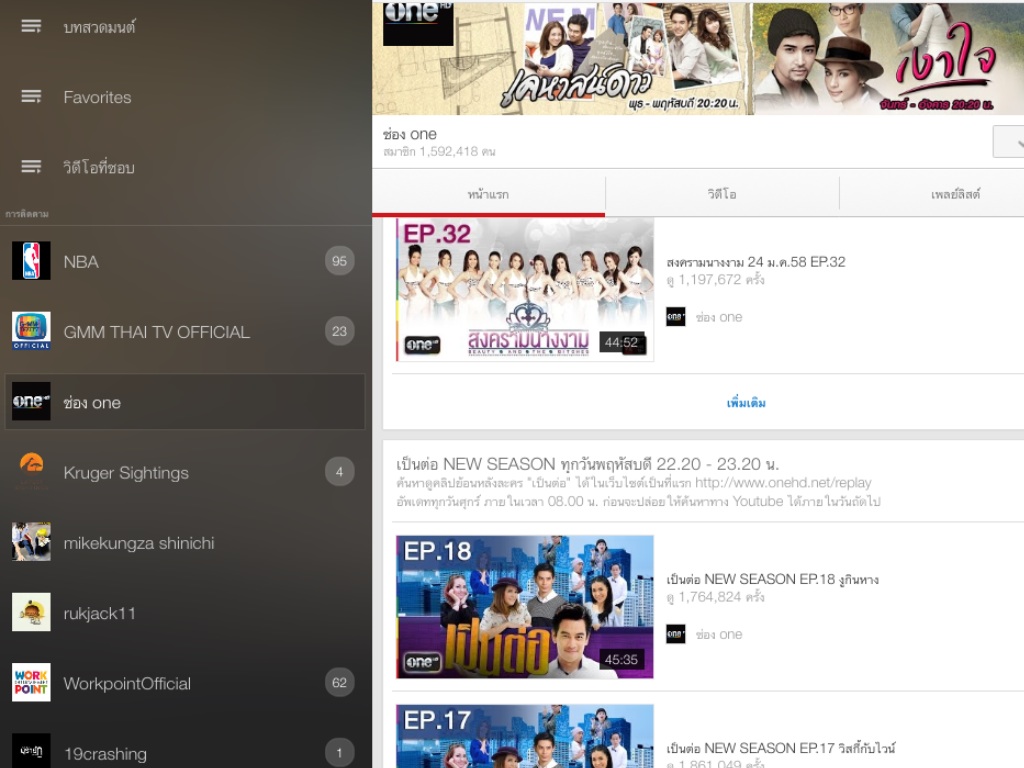Image resolution: width=1024 pixels, height=768 pixels.
Task: View NBA unread count badge 95
Action: pos(340,261)
